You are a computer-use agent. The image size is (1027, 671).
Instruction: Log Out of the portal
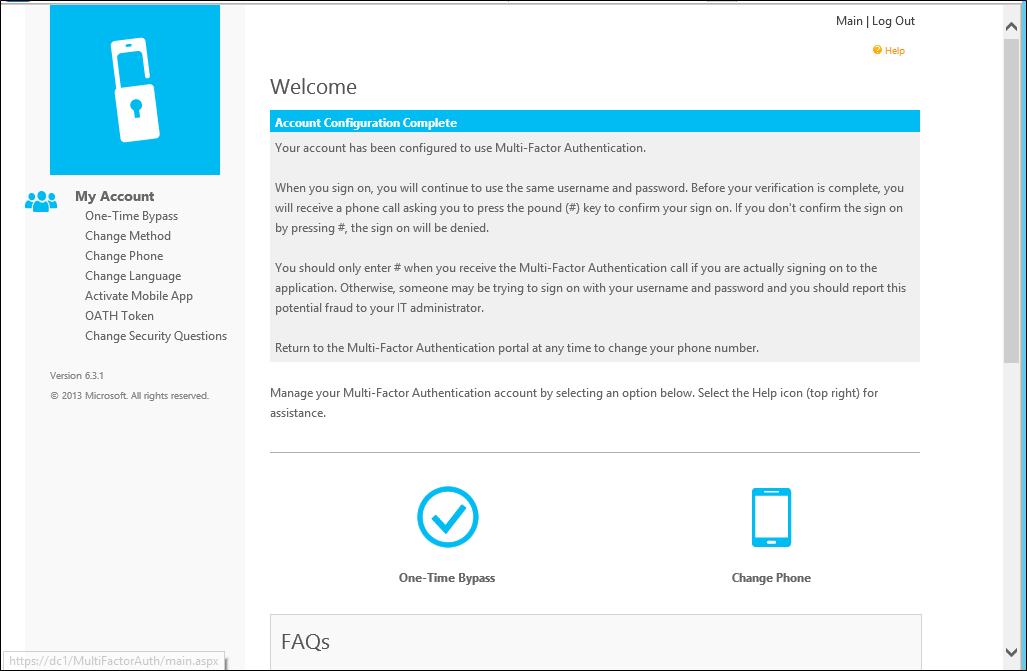pos(892,20)
